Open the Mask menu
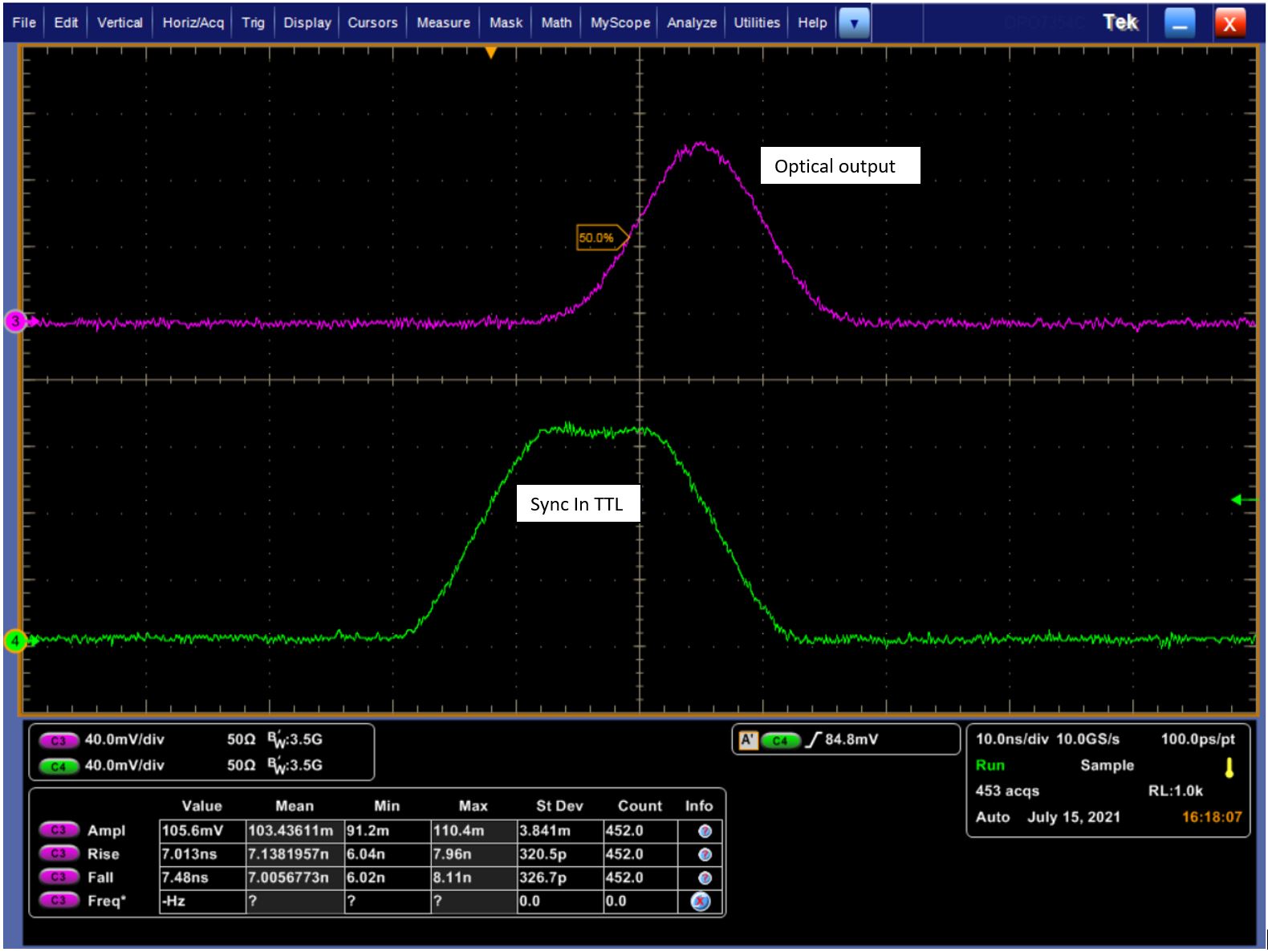This screenshot has width=1268, height=952. tap(506, 22)
